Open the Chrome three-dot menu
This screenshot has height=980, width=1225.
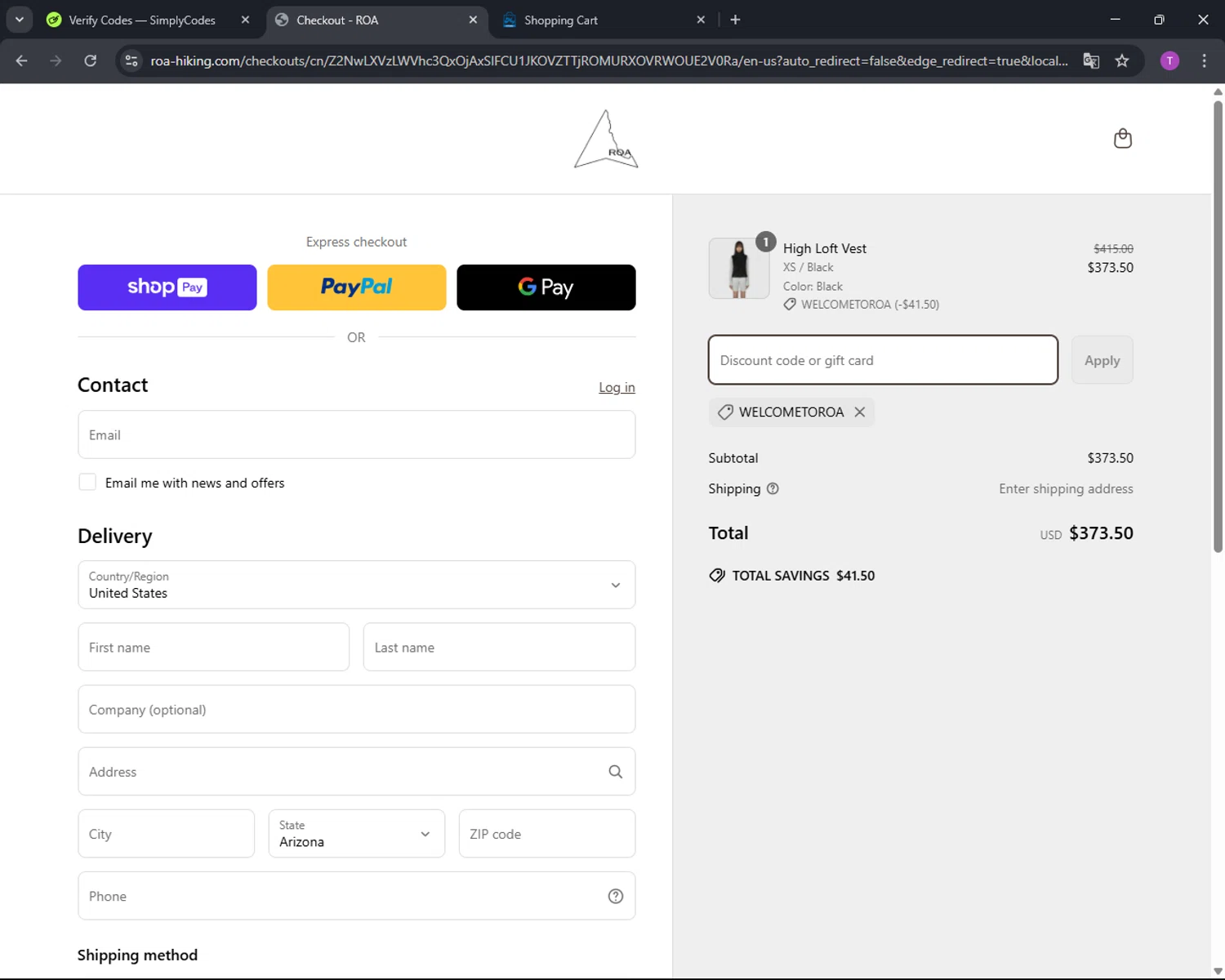pyautogui.click(x=1204, y=60)
